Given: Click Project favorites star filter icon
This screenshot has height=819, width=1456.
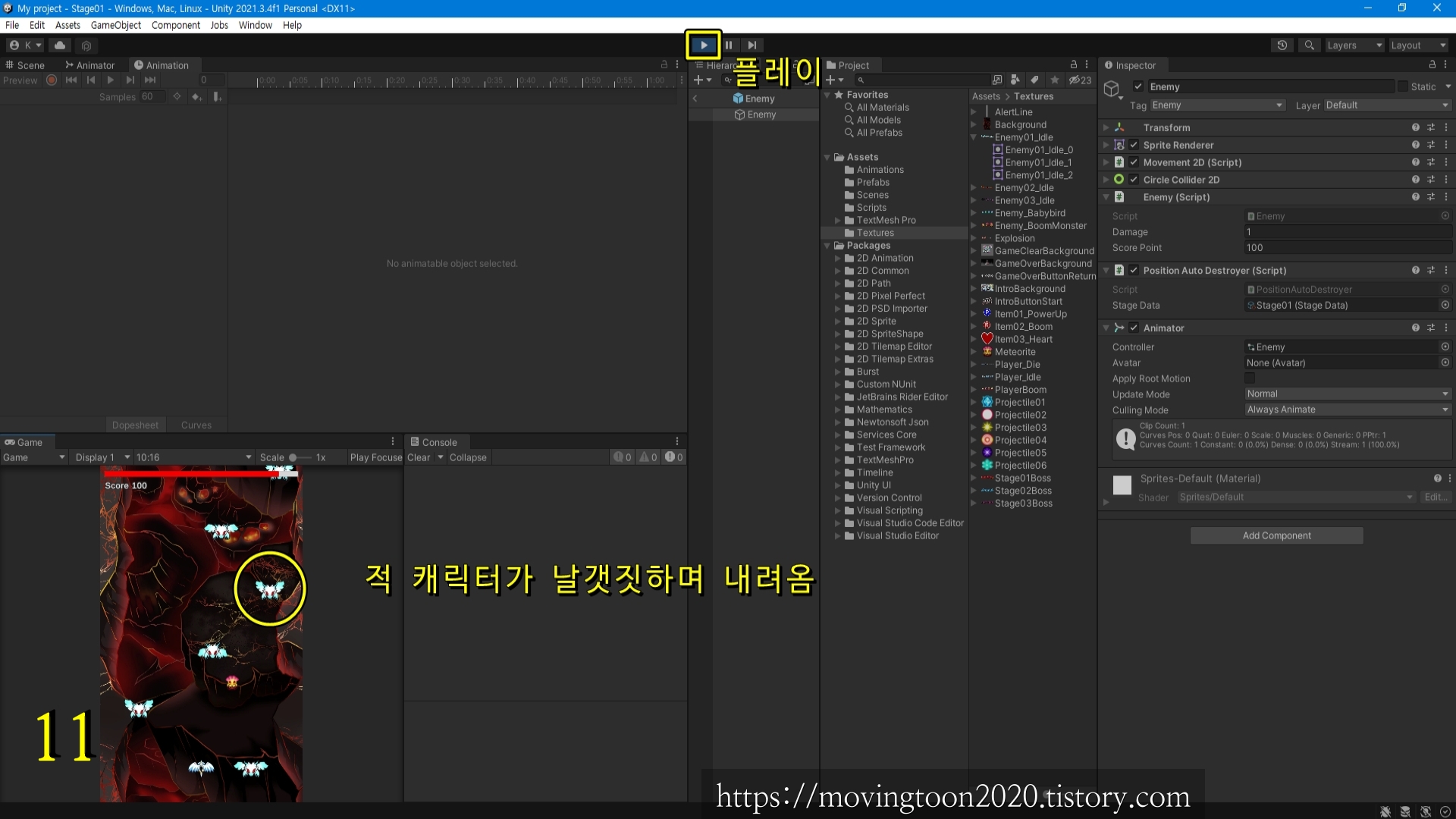Looking at the screenshot, I should [x=1054, y=80].
